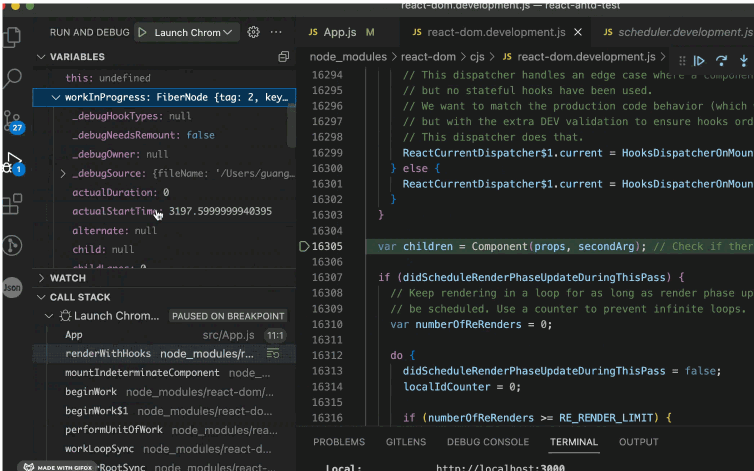The height and width of the screenshot is (471, 754).
Task: Click the child: null variable
Action: (x=164, y=250)
